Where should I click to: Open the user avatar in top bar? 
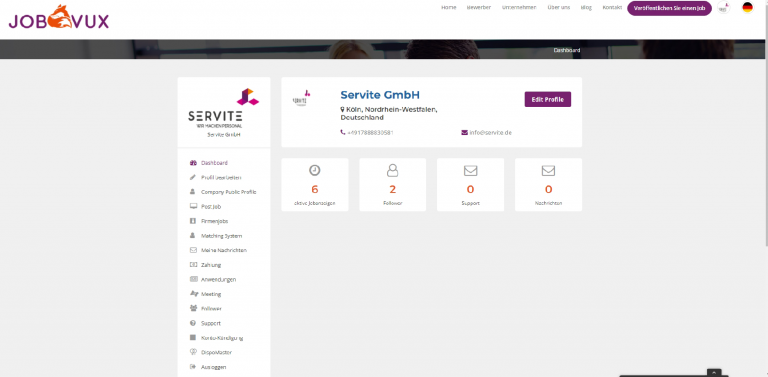(723, 7)
